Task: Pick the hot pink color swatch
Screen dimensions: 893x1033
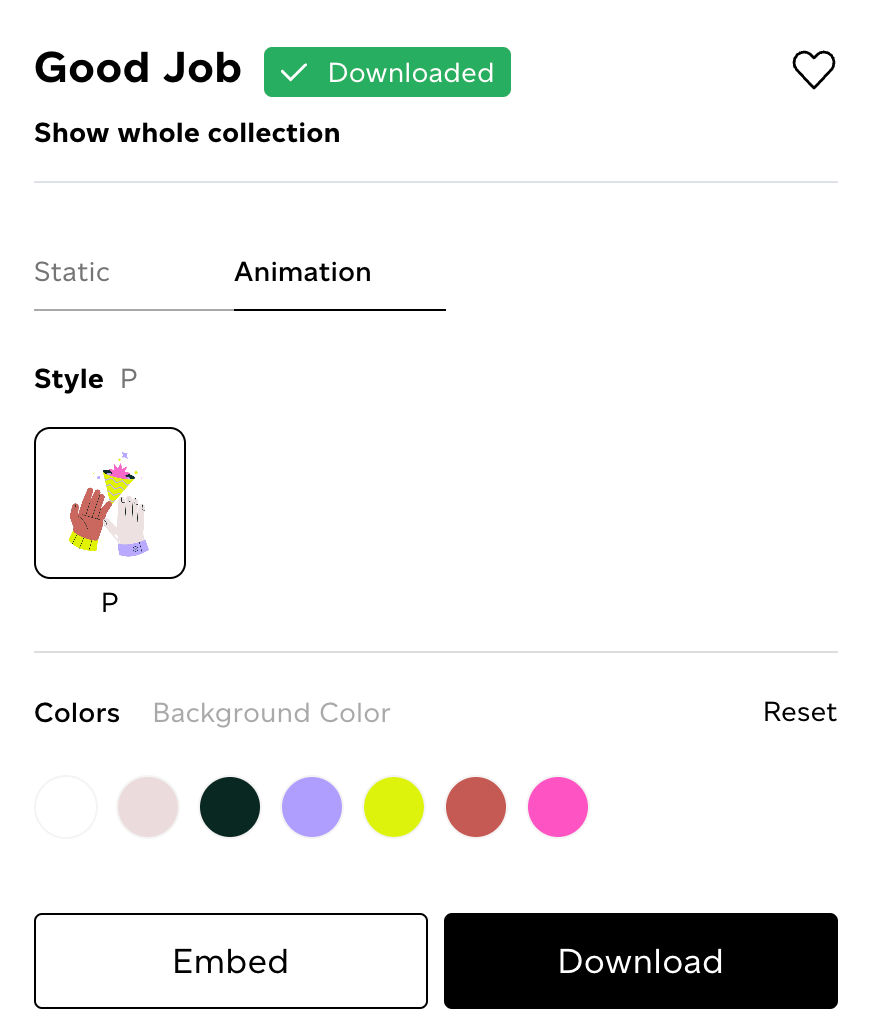Action: tap(558, 806)
